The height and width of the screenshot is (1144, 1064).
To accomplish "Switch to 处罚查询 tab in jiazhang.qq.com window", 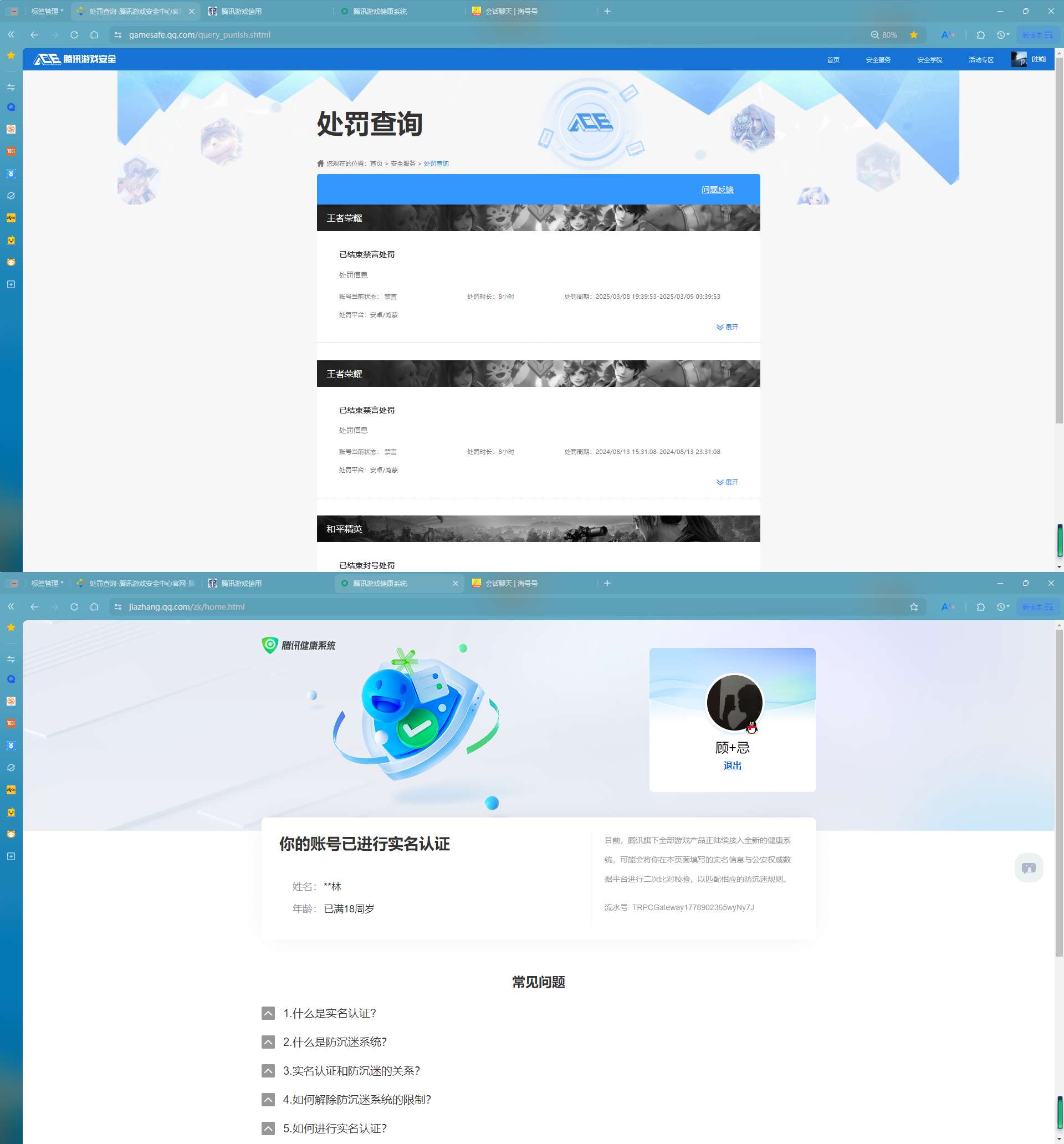I will [135, 584].
